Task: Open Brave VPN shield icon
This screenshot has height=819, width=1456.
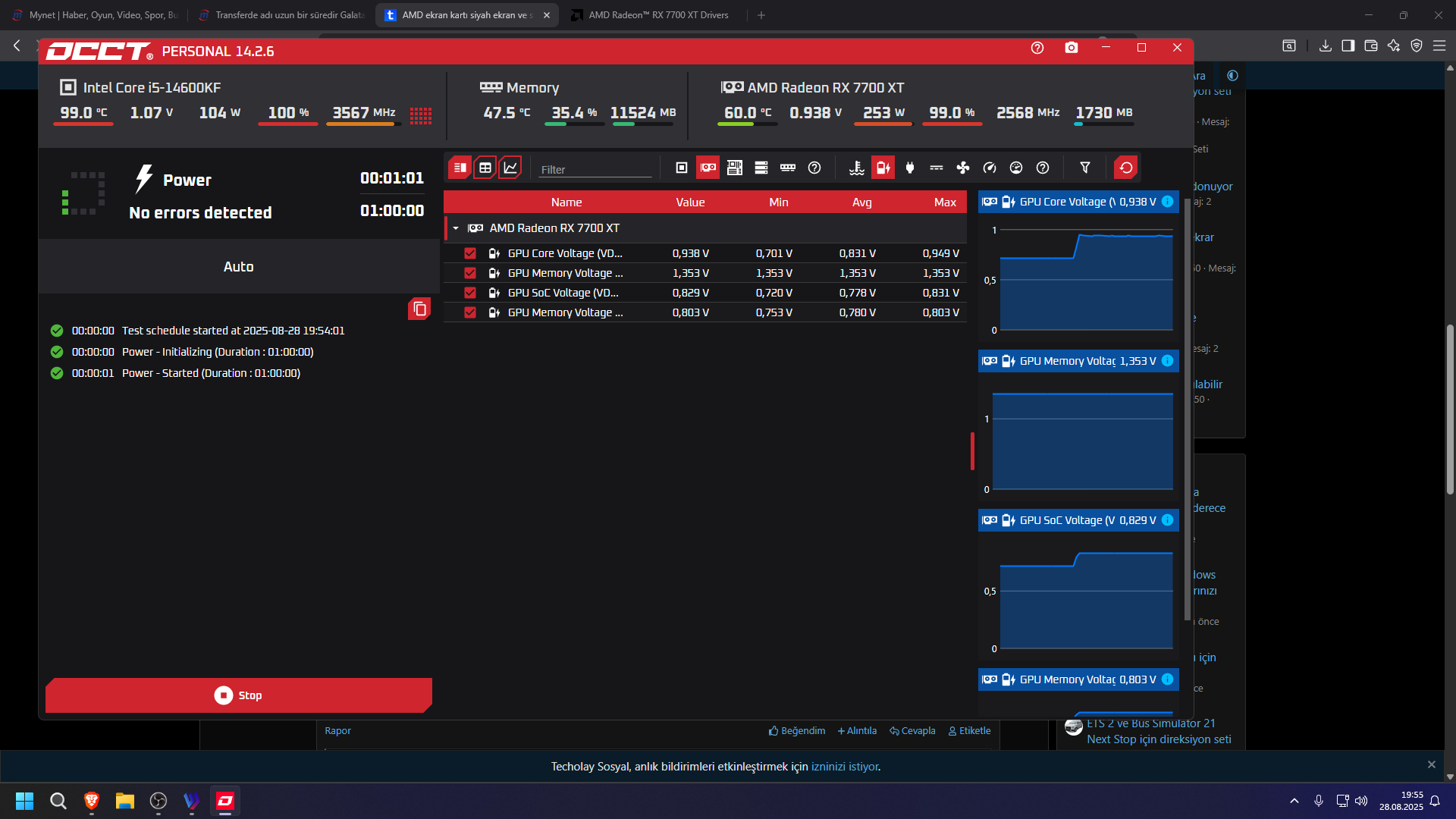Action: pyautogui.click(x=1417, y=45)
